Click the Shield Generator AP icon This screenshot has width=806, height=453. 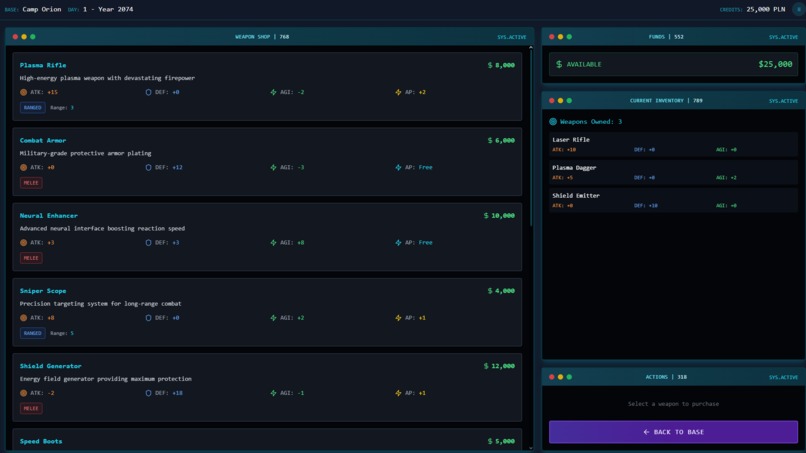pos(398,393)
